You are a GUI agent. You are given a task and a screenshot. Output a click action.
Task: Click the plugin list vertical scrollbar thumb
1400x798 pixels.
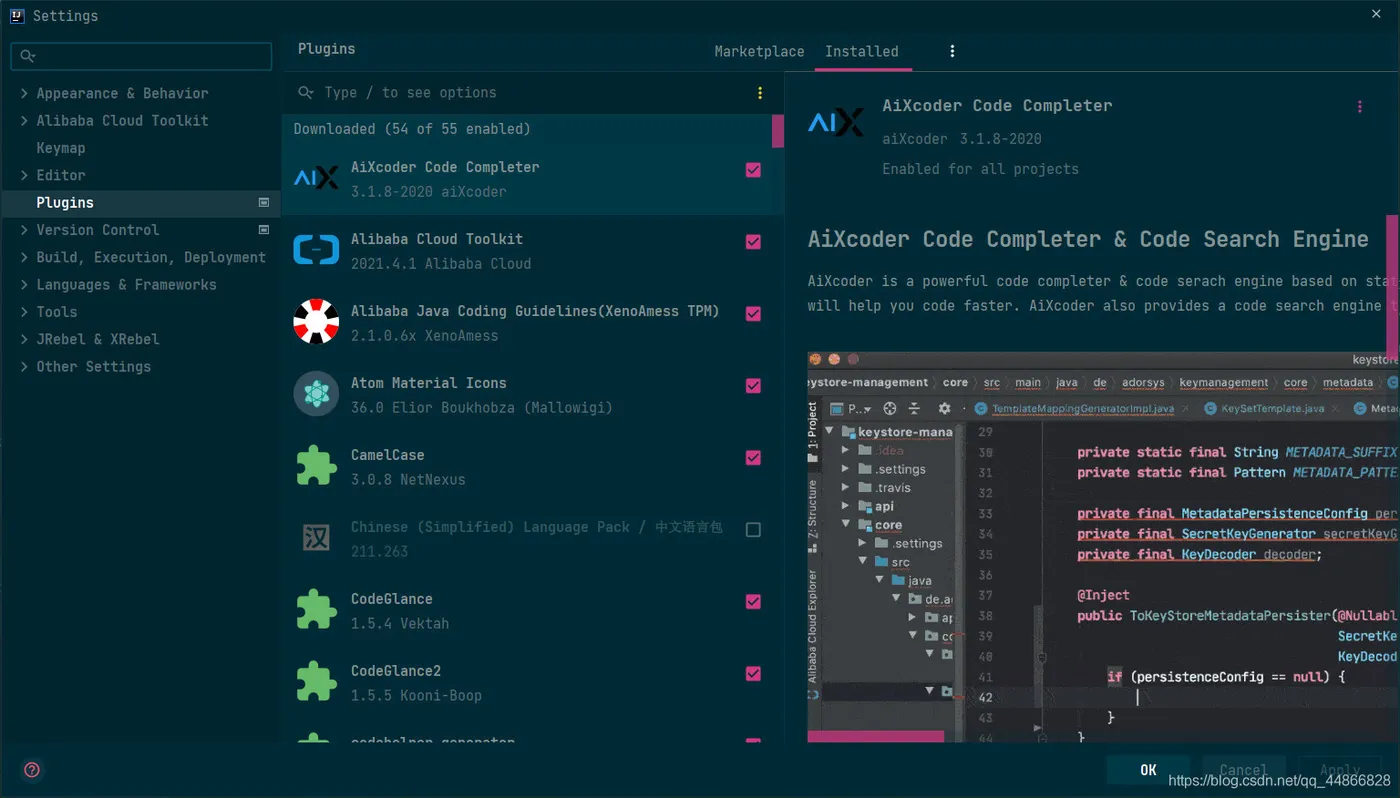point(778,131)
